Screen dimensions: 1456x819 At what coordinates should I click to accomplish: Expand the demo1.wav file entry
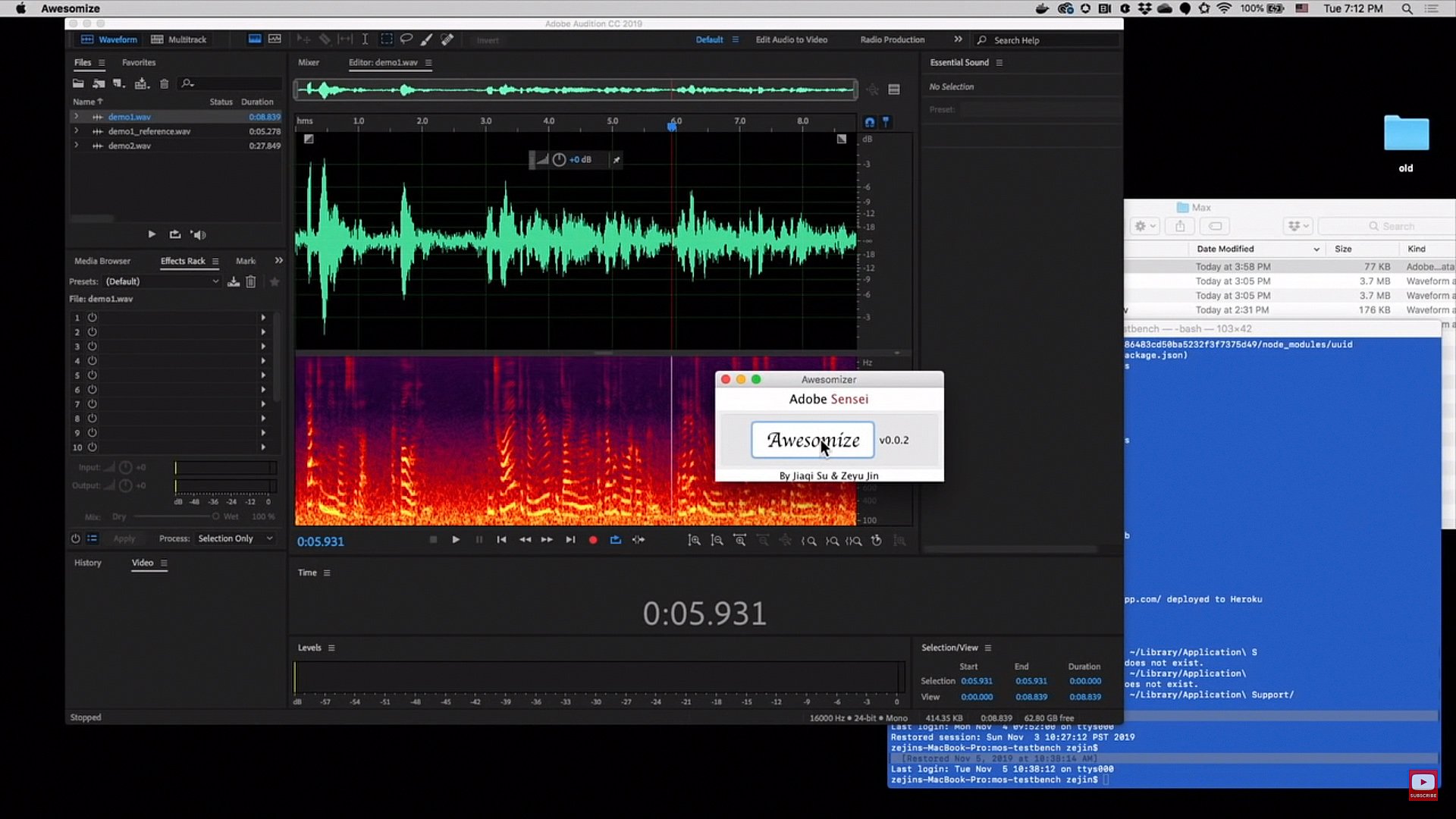pos(76,117)
